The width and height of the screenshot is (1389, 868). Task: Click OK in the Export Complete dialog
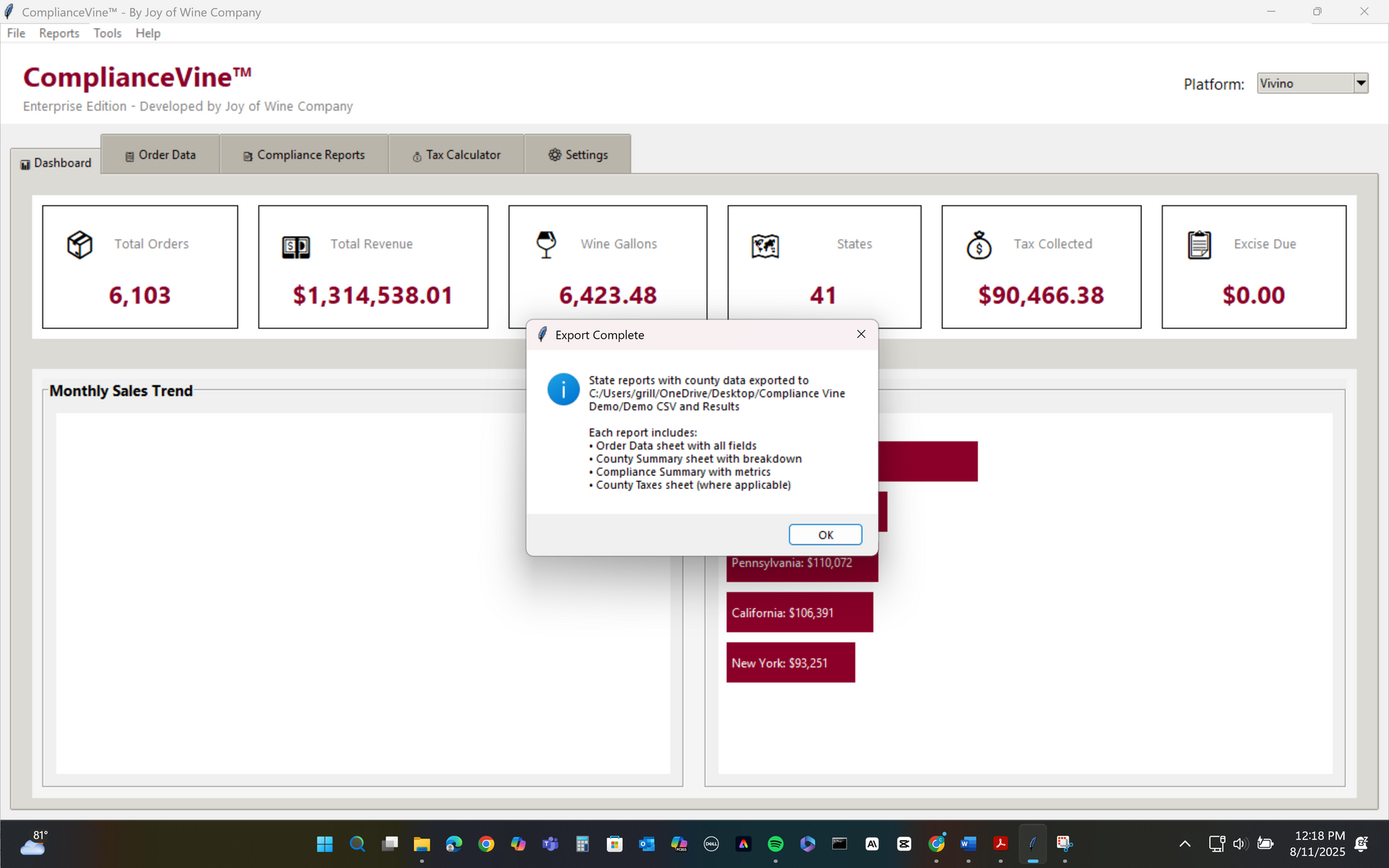825,535
